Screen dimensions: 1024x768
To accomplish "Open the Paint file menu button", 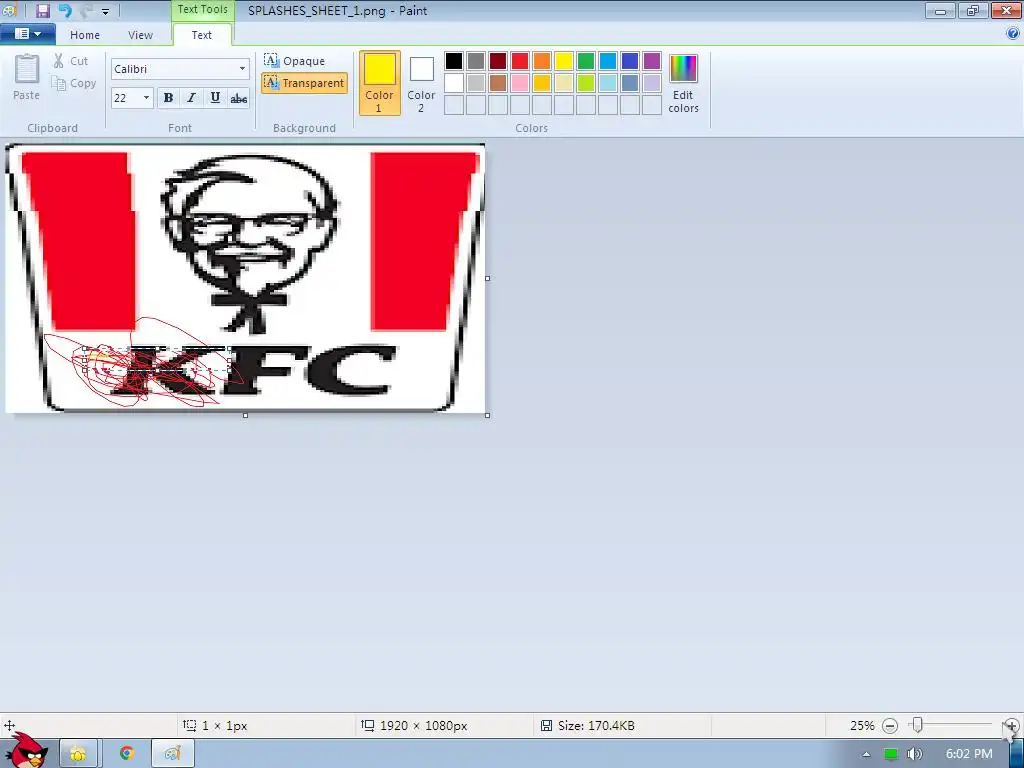I will click(x=27, y=34).
